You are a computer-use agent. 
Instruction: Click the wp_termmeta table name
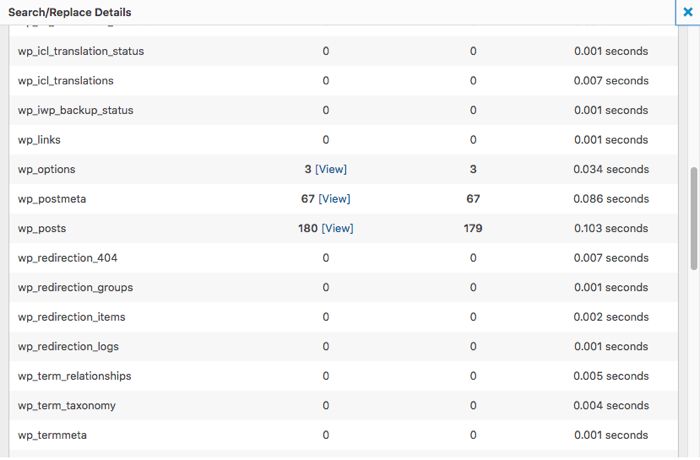click(54, 435)
